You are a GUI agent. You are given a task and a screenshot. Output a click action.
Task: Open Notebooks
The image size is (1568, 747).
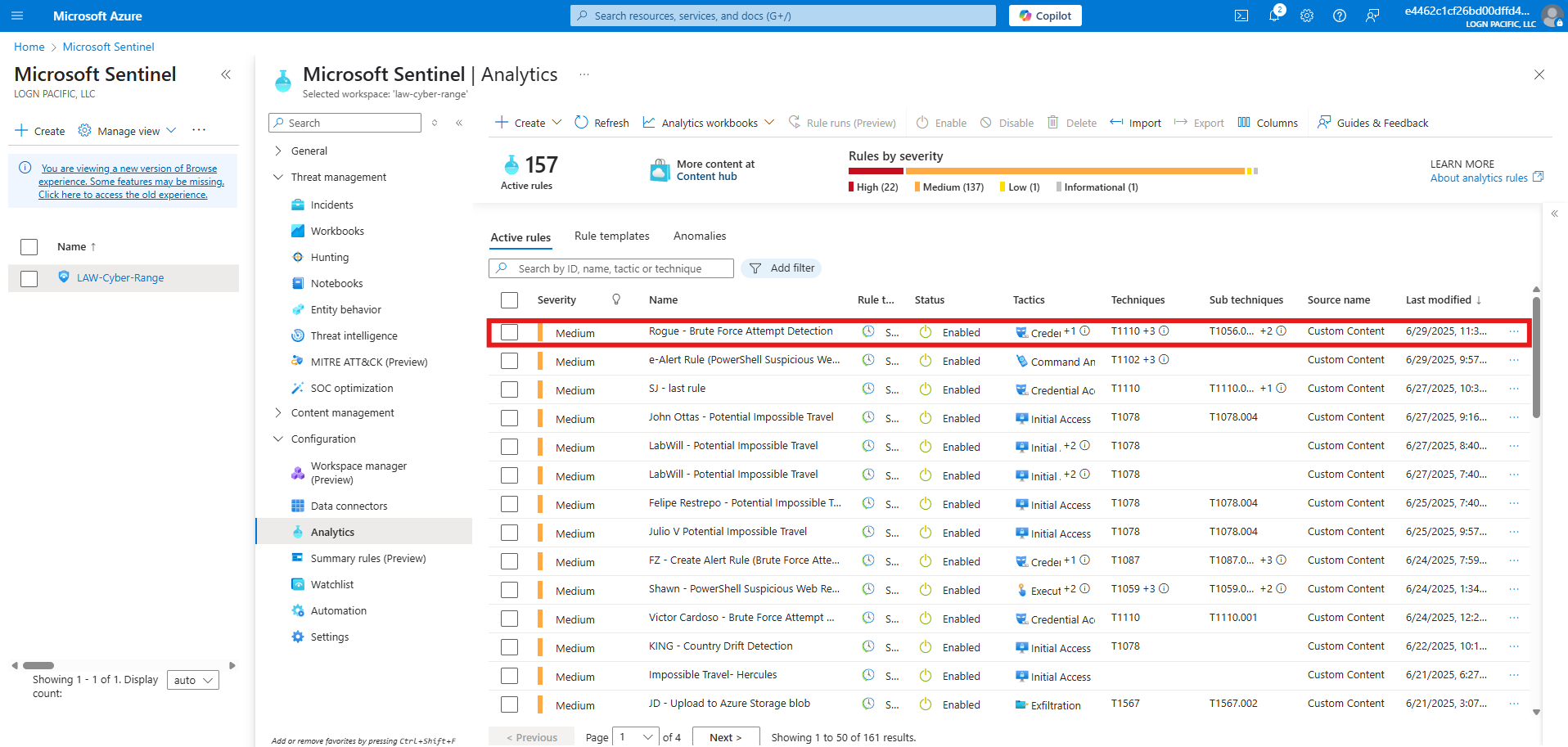point(336,283)
